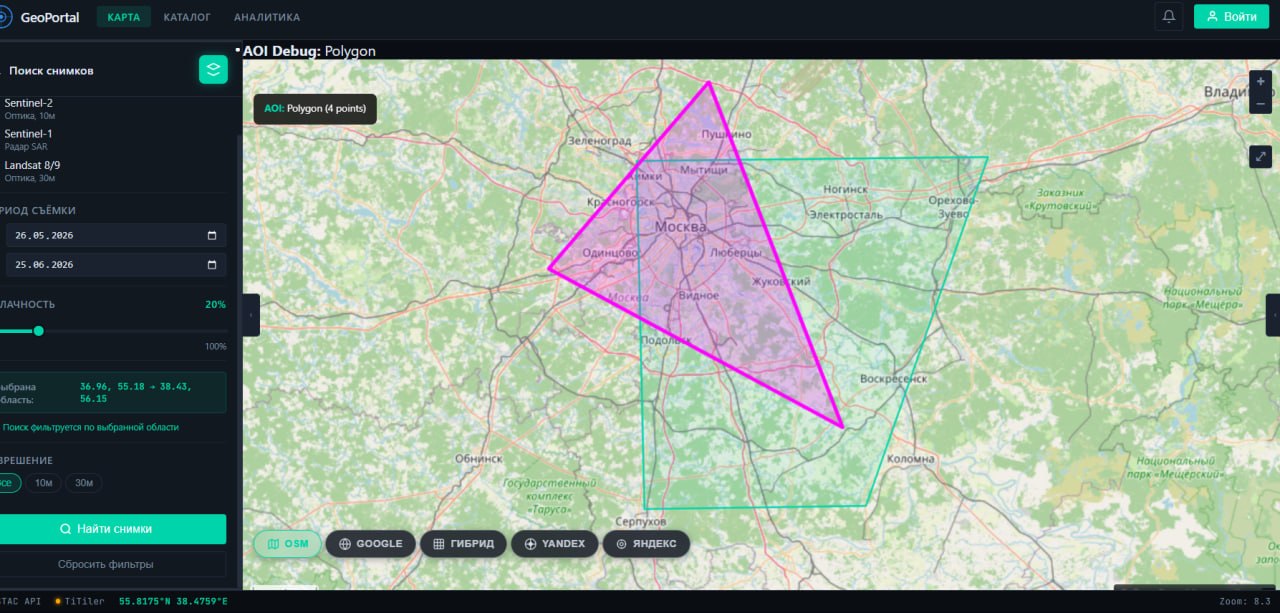Click the Войти login button
The image size is (1280, 613).
(1231, 16)
